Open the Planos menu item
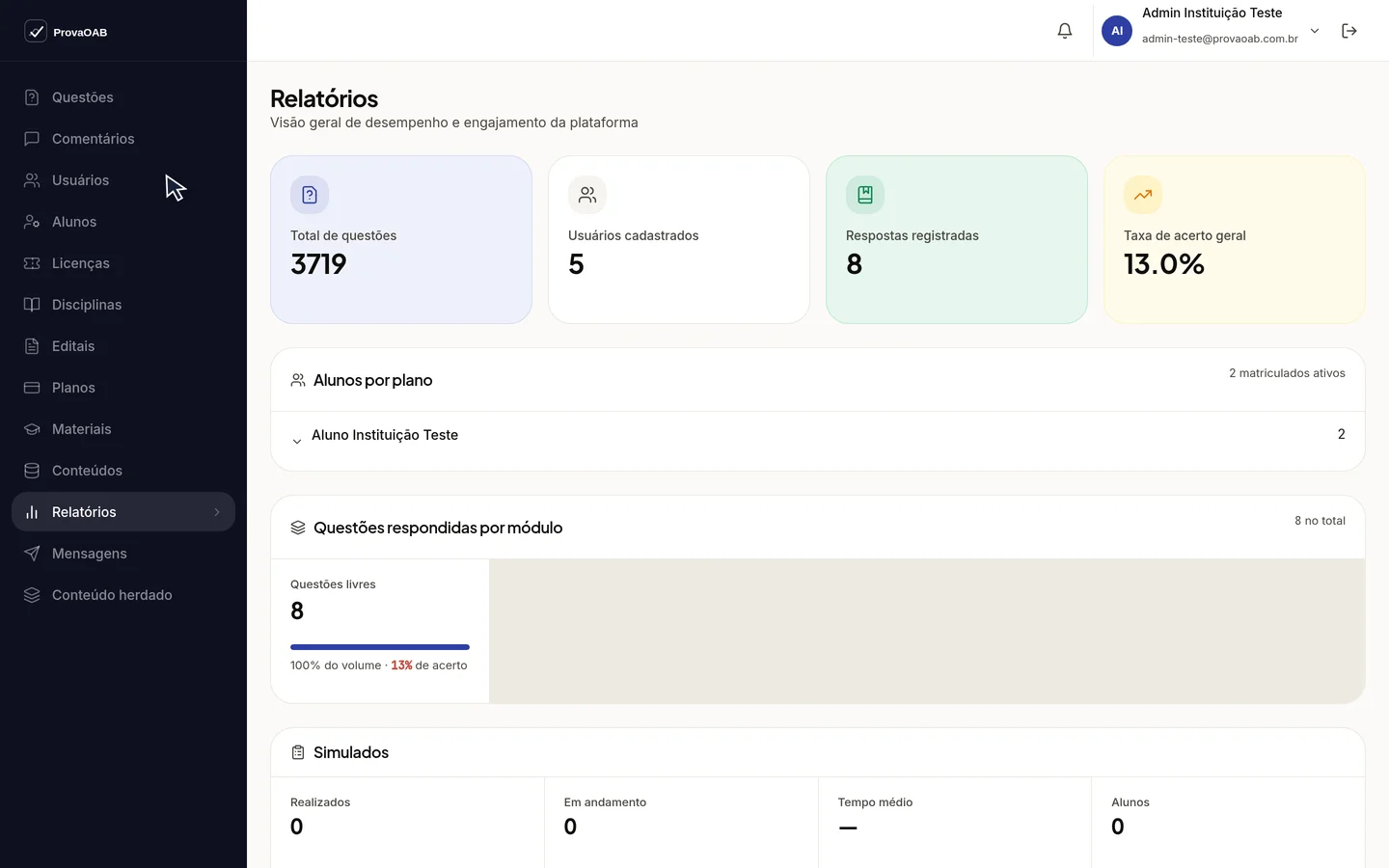This screenshot has height=868, width=1389. pyautogui.click(x=123, y=388)
